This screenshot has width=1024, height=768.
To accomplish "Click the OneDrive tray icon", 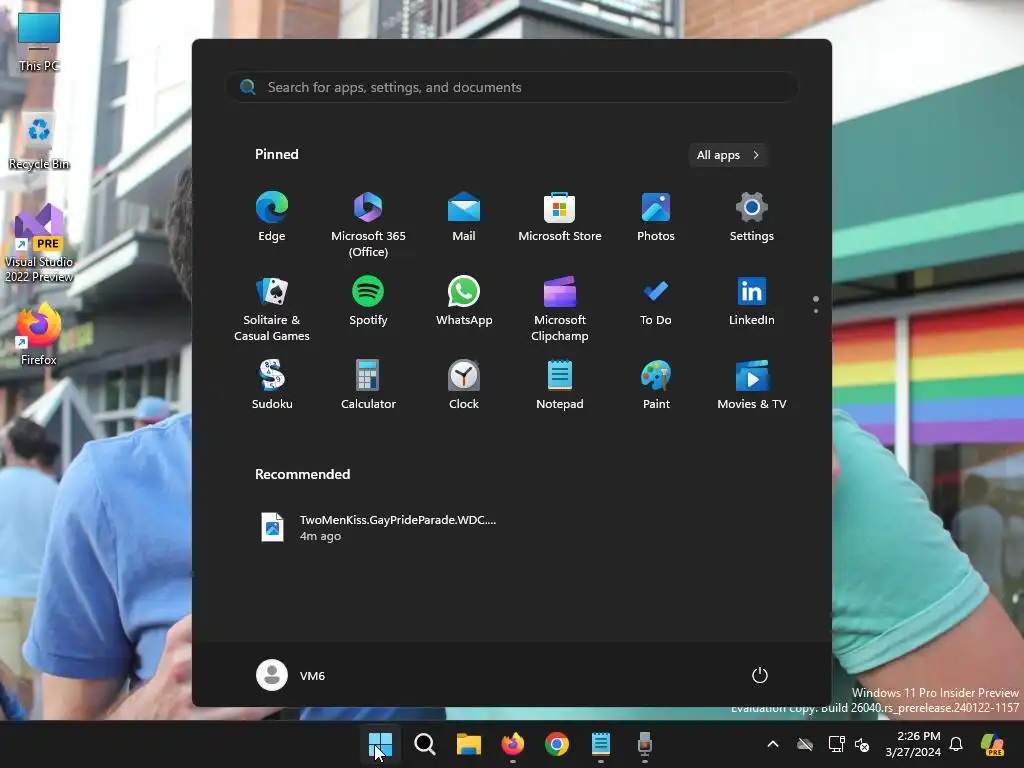I will [x=805, y=744].
